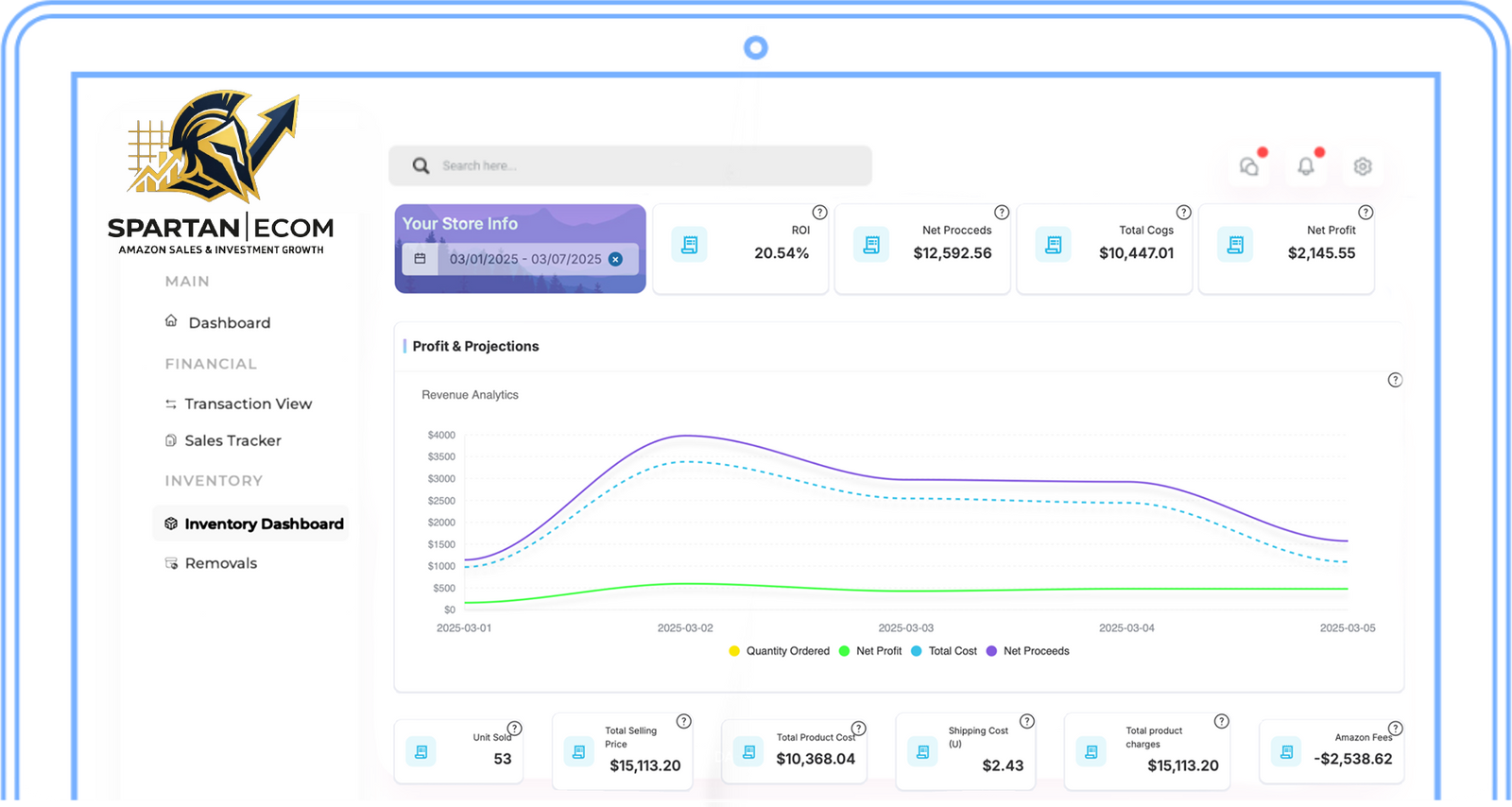Image resolution: width=1512 pixels, height=807 pixels.
Task: Click the ROI help question mark
Action: (819, 213)
